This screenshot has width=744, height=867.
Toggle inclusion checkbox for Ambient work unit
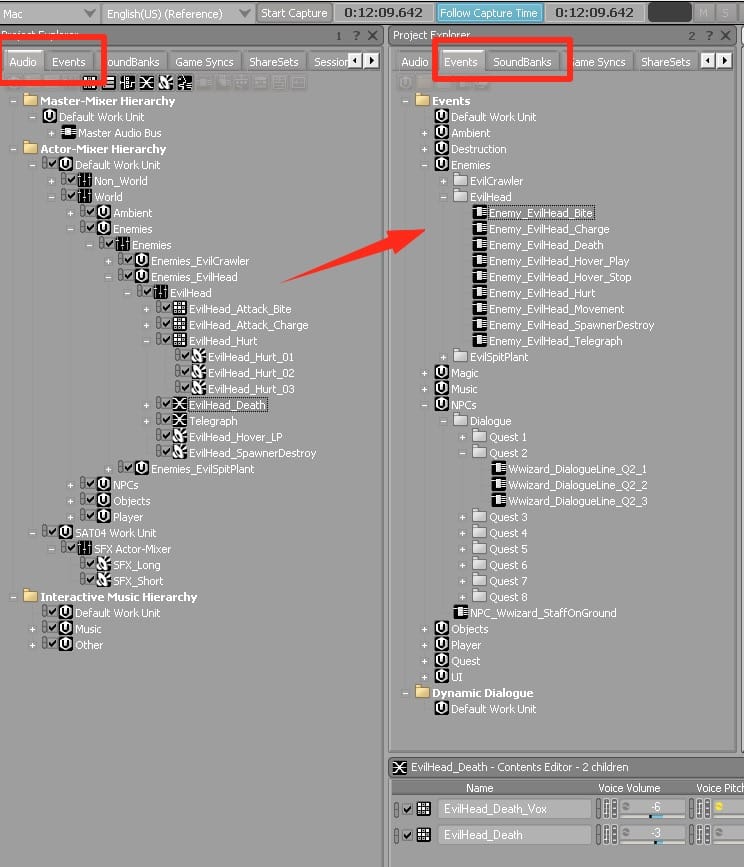coord(91,212)
